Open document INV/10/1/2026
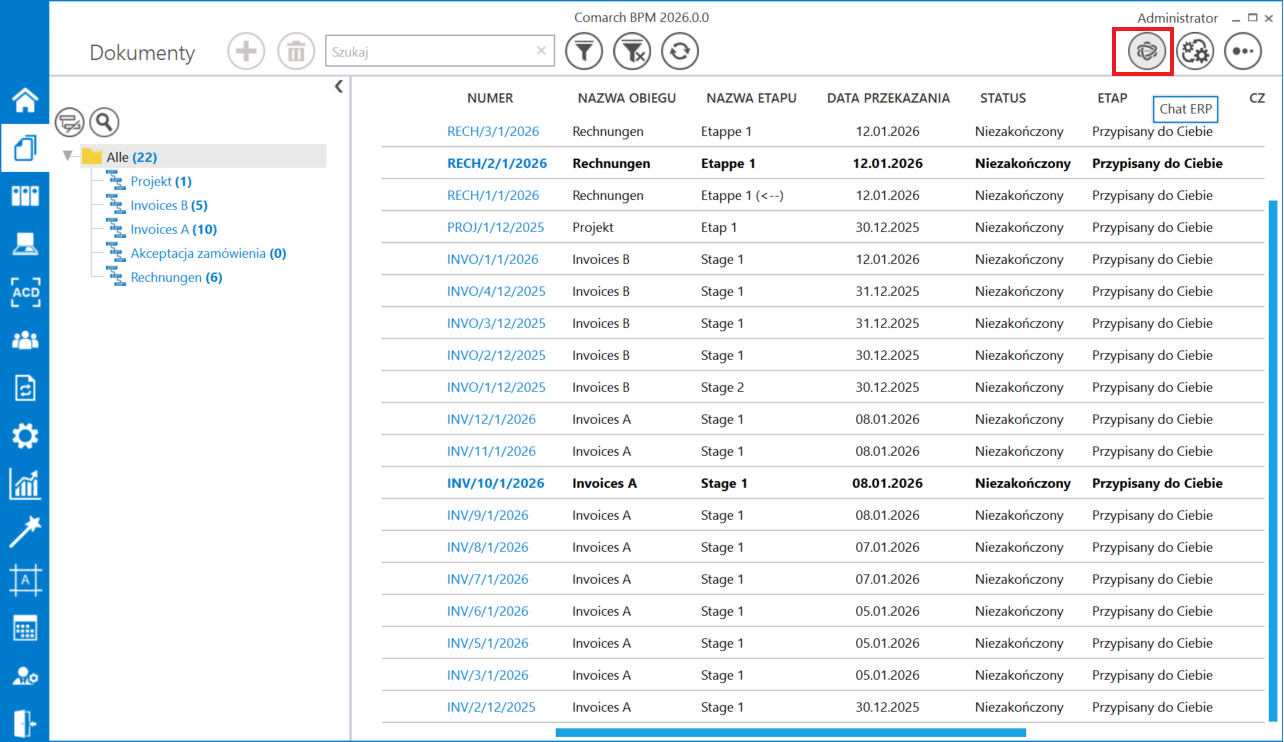 coord(495,483)
